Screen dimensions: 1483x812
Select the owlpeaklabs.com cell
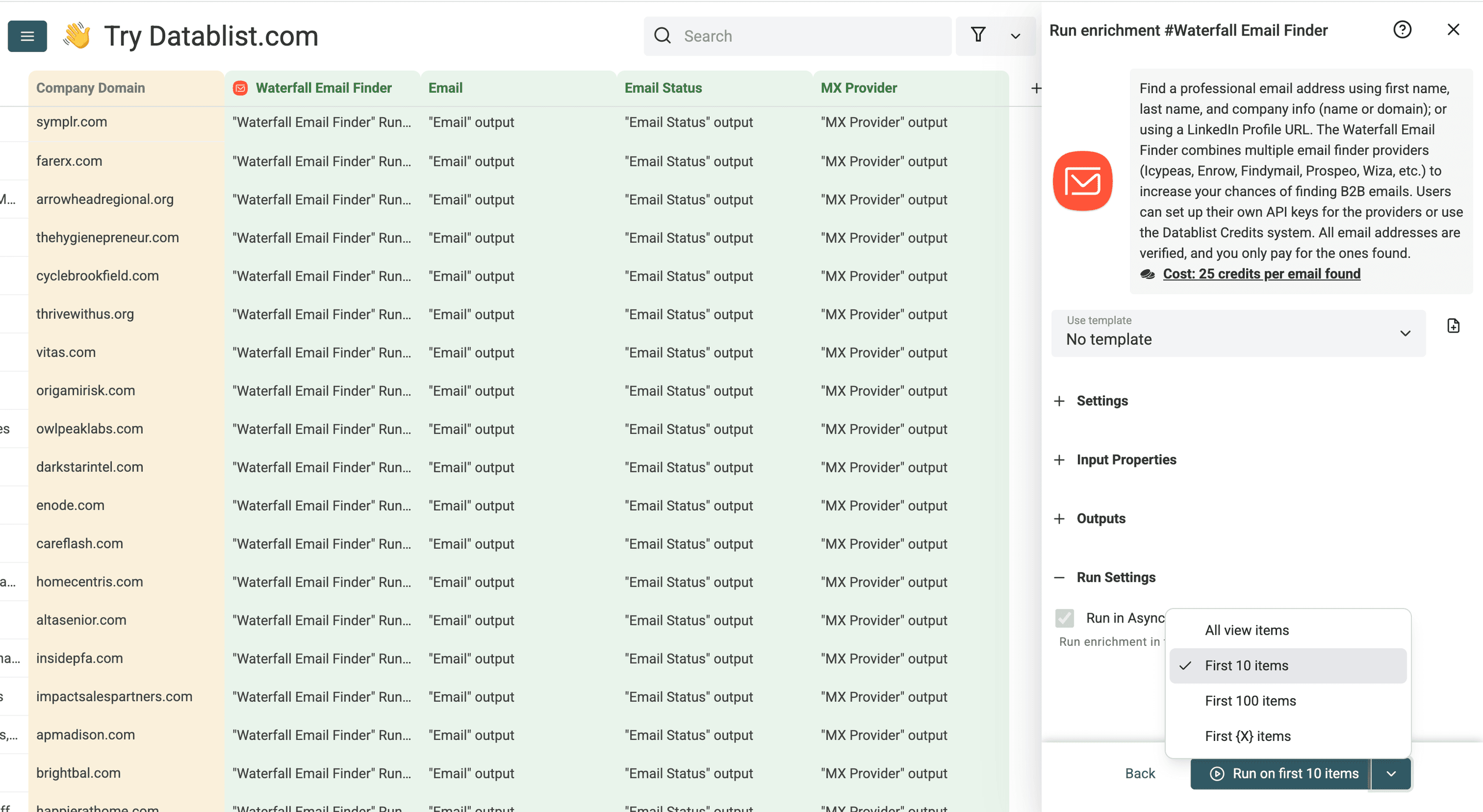coord(126,429)
